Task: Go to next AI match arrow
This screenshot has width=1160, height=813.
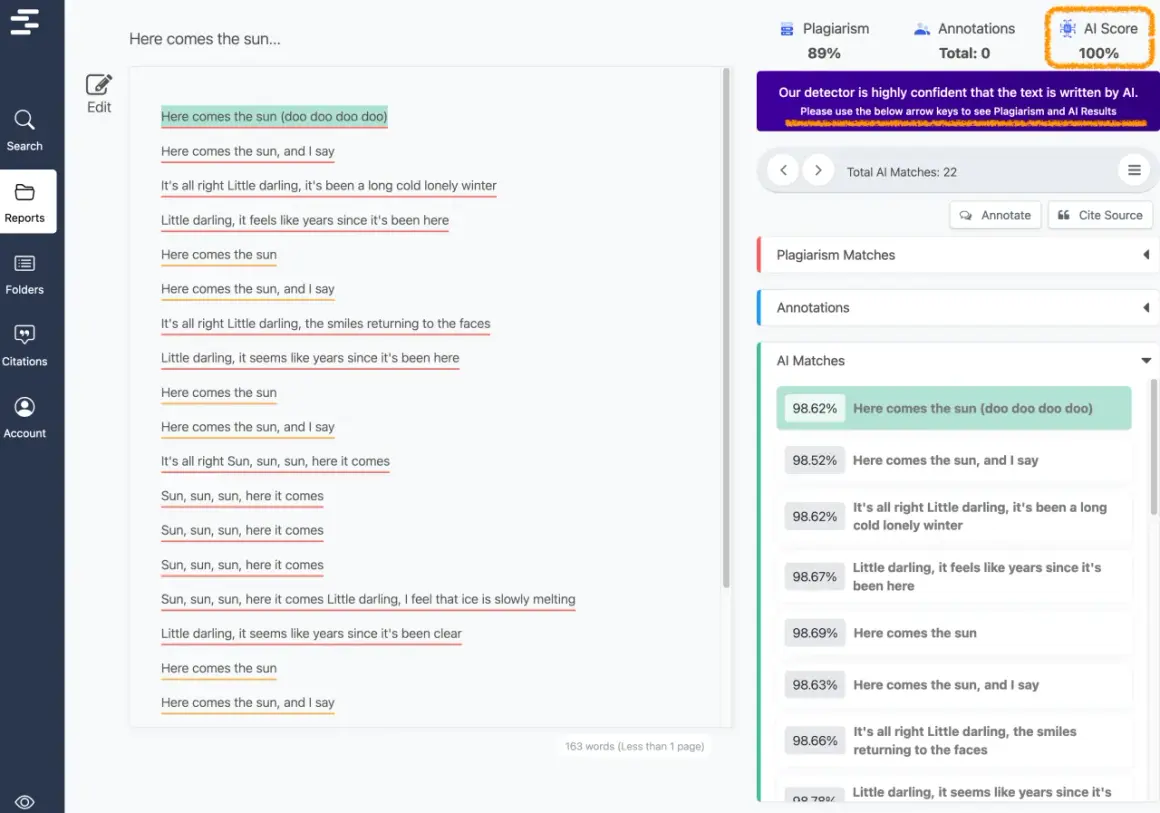Action: click(x=818, y=170)
